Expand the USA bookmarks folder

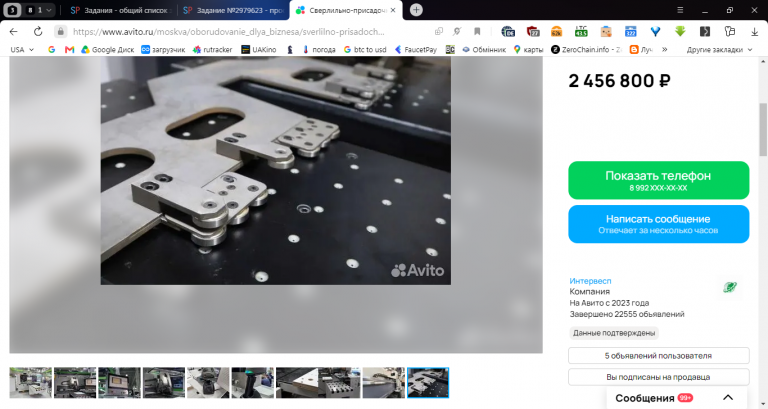point(22,49)
